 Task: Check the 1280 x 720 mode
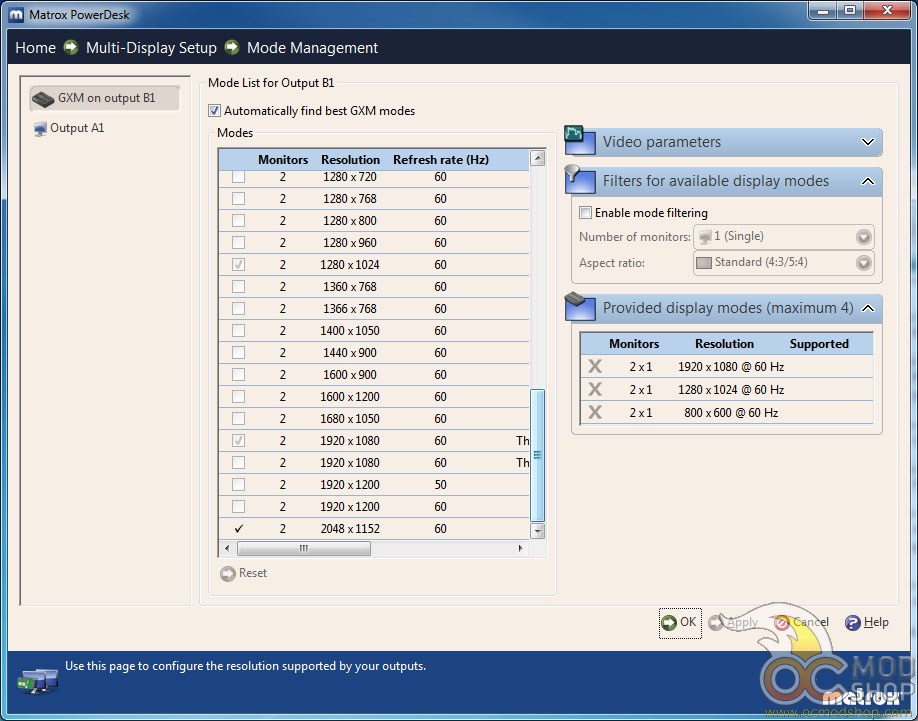238,177
